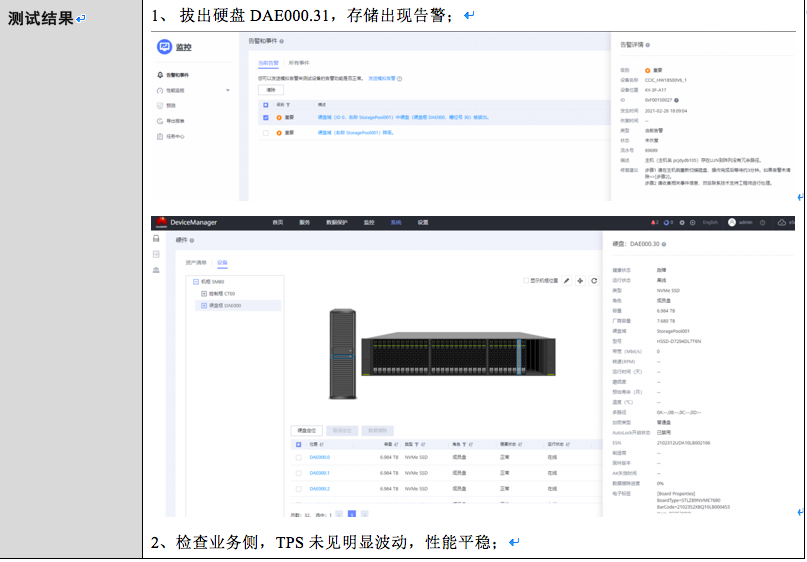Open 类型 filter in disk table header
807x562 pixels.
416,444
